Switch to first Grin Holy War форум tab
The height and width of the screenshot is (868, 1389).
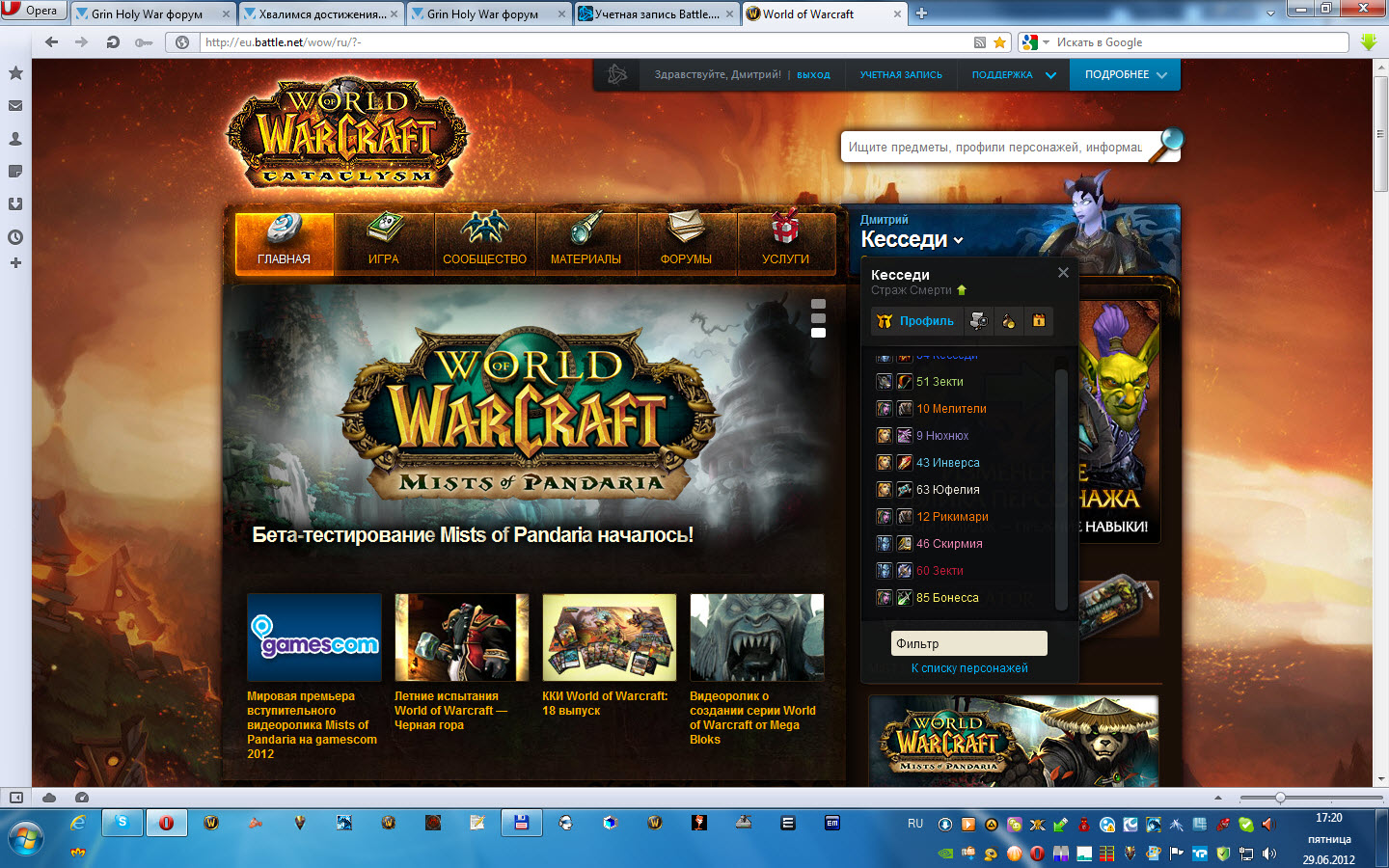(x=152, y=14)
